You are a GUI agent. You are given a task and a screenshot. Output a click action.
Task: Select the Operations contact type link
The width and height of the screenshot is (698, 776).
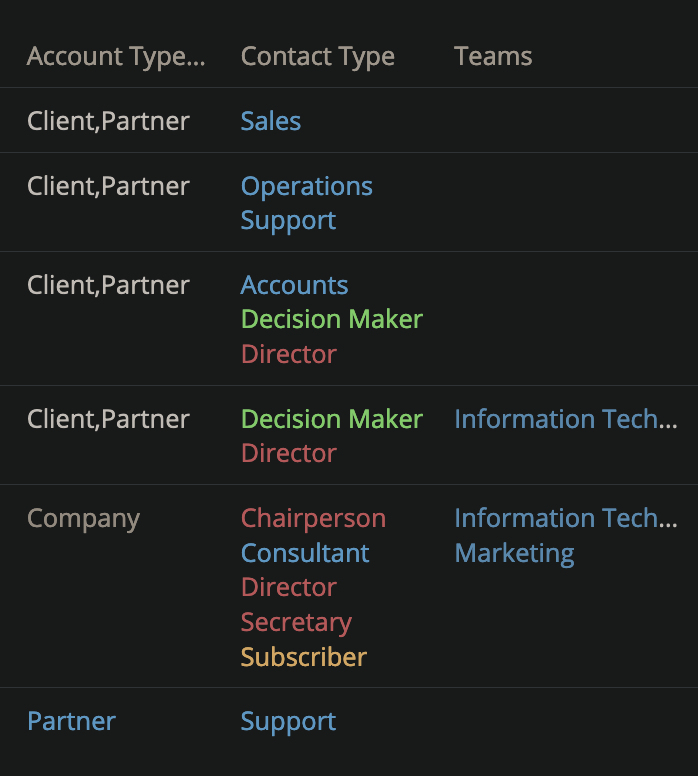coord(306,186)
